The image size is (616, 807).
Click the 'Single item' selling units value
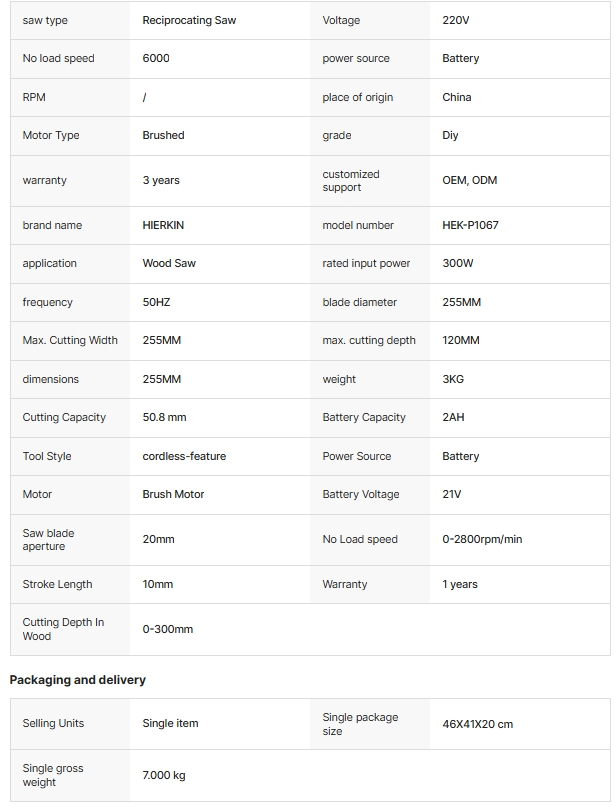pos(170,723)
